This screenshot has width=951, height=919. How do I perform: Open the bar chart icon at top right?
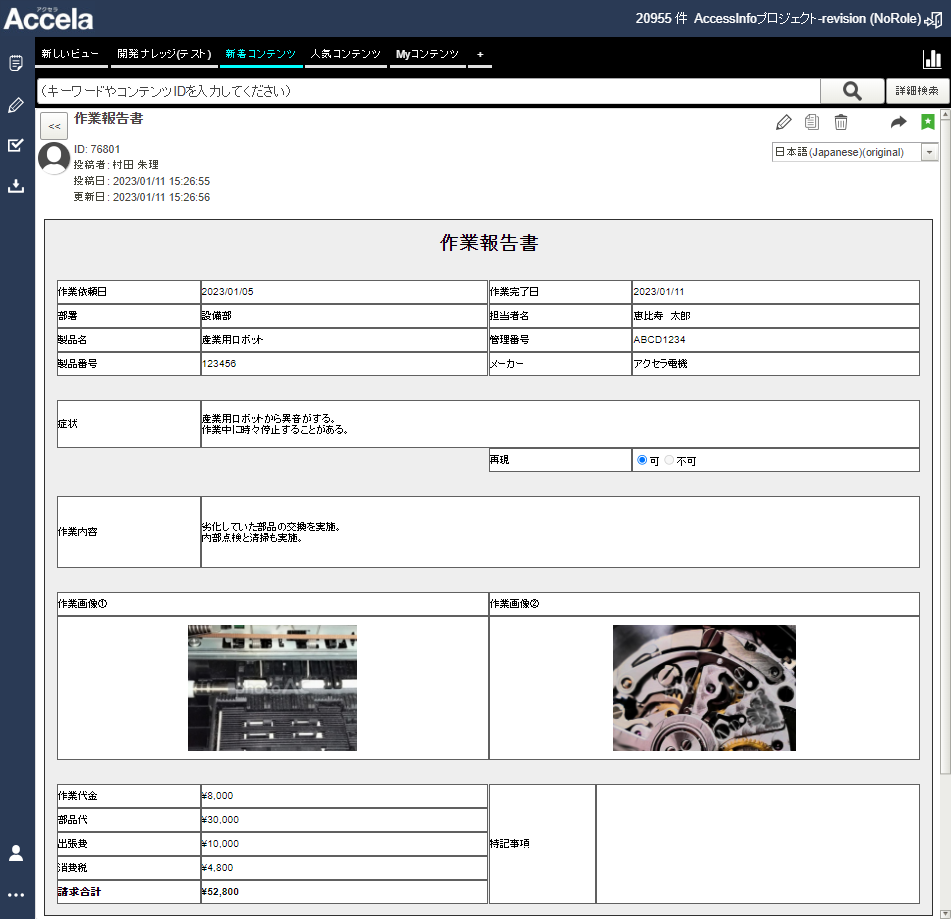pos(931,58)
